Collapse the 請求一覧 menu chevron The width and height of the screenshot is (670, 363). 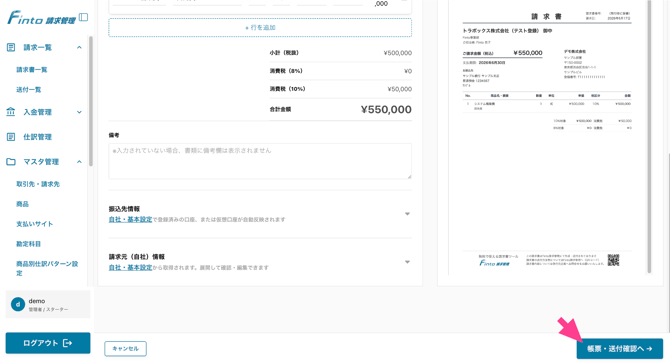pyautogui.click(x=79, y=47)
